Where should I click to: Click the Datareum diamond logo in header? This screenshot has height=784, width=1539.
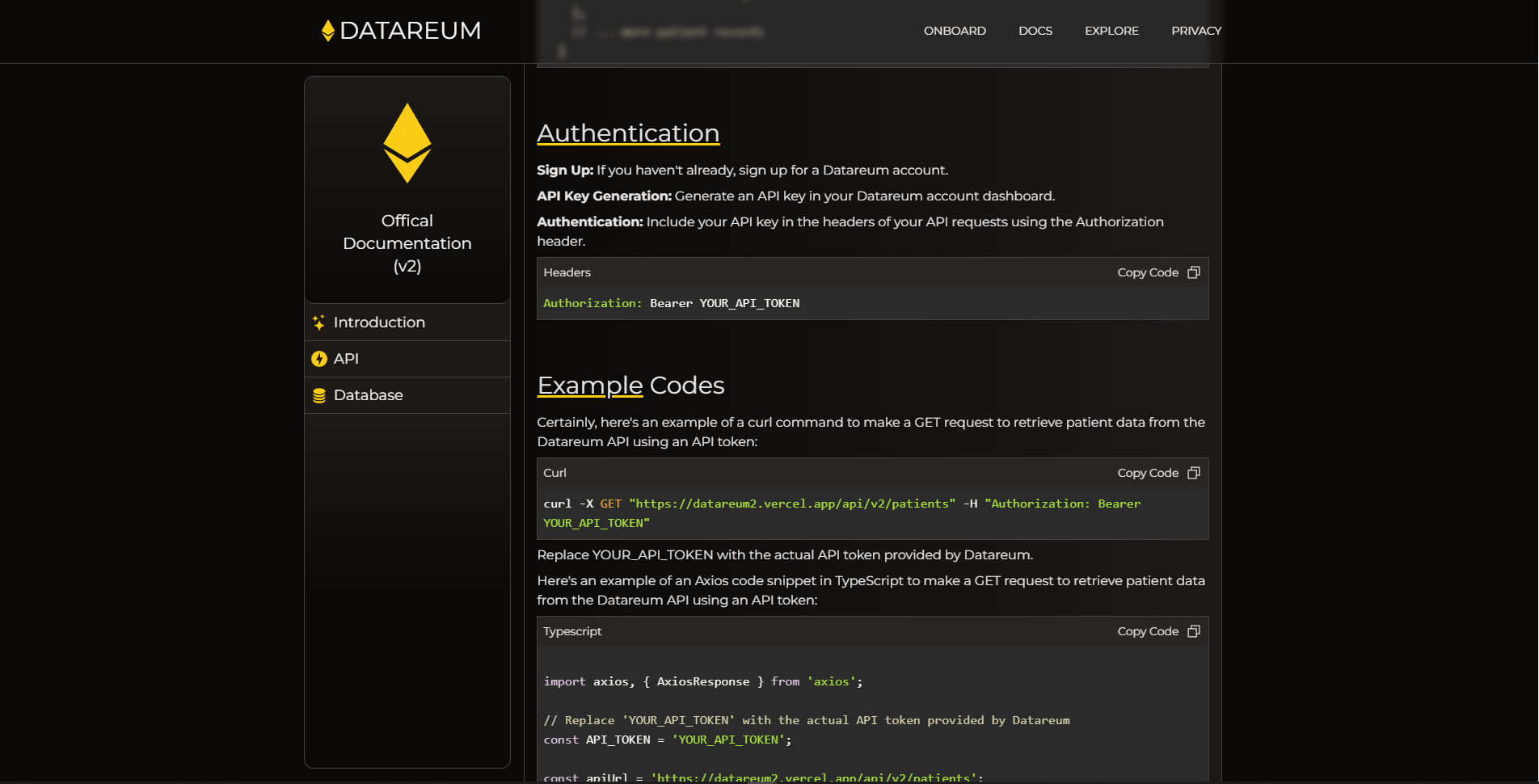328,31
